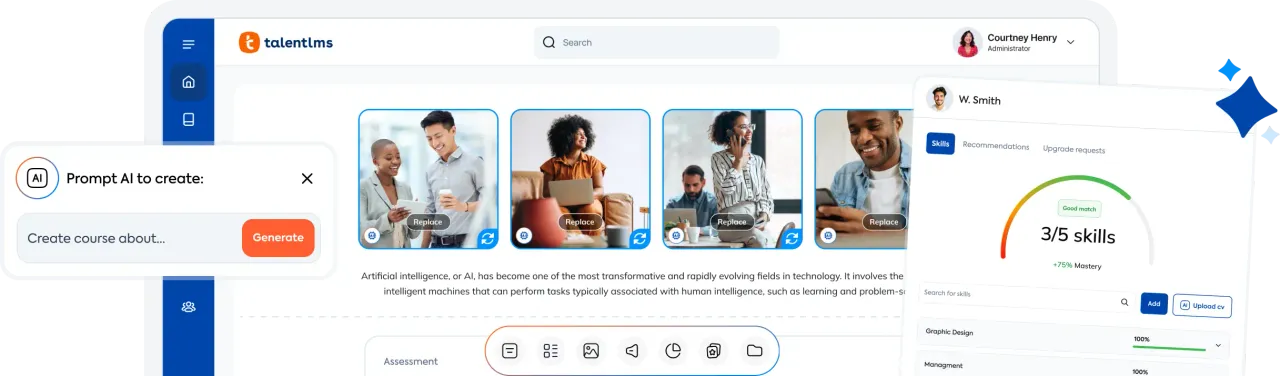Click globe icon on first image
The image size is (1280, 376).
[x=372, y=236]
